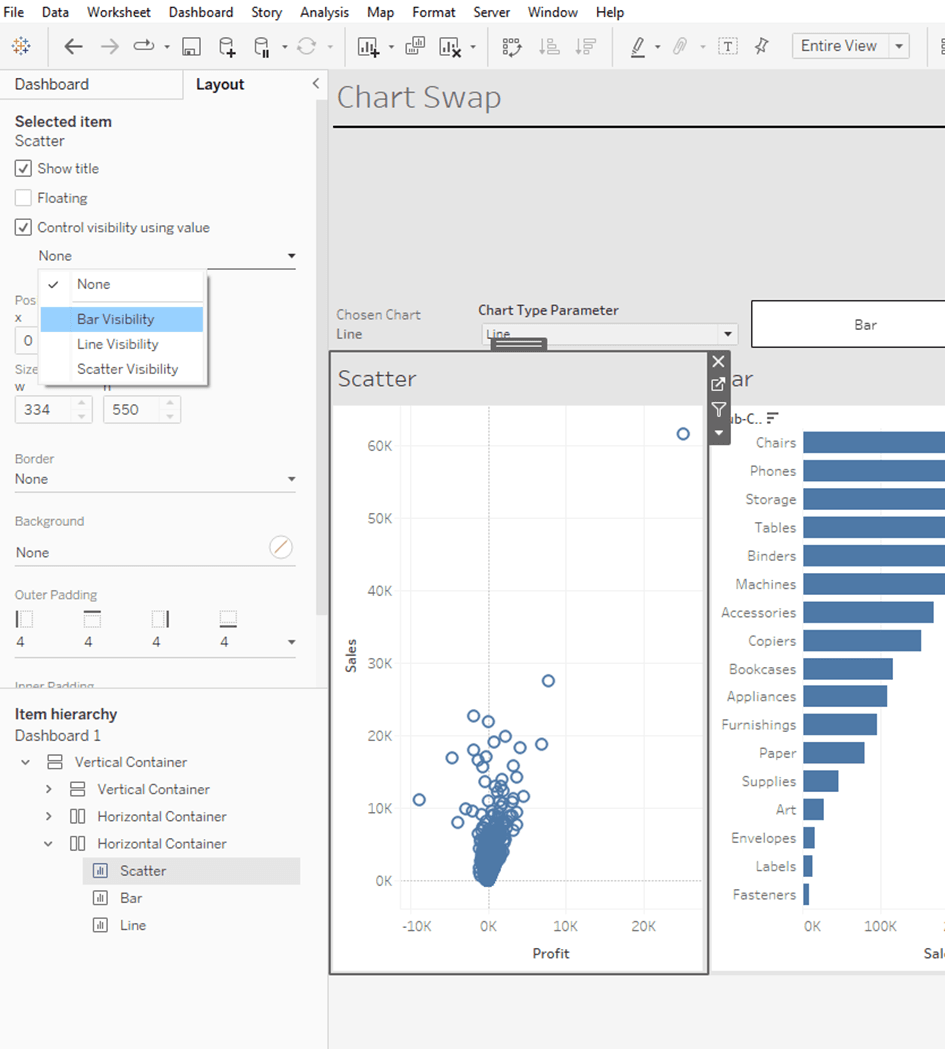Click the pin fix axes icon

click(x=762, y=45)
